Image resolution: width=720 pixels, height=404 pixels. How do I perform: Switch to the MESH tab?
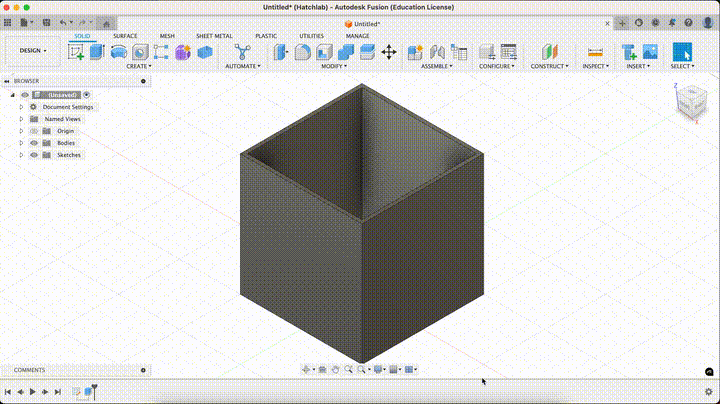point(167,36)
